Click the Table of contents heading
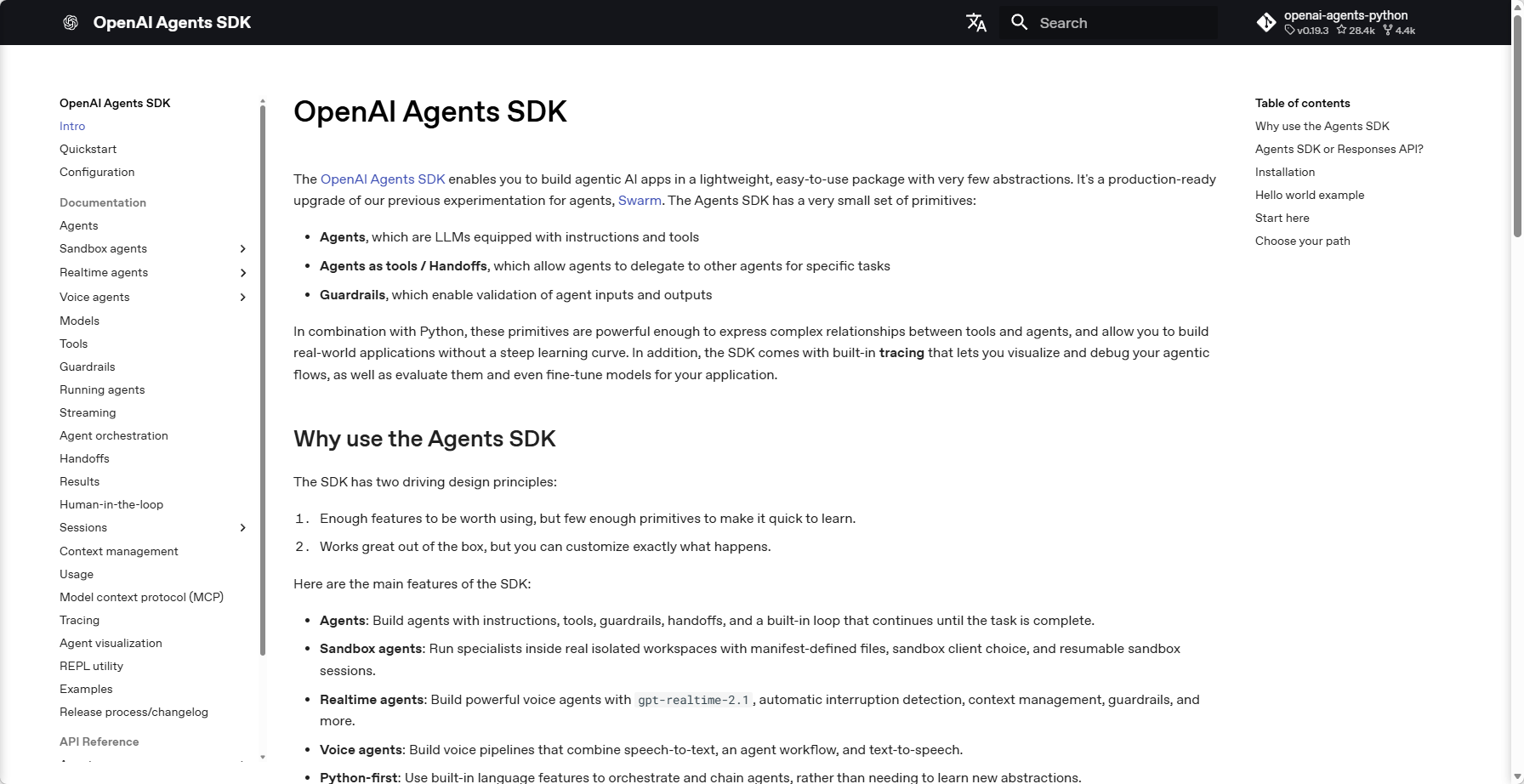This screenshot has width=1524, height=784. (1302, 103)
